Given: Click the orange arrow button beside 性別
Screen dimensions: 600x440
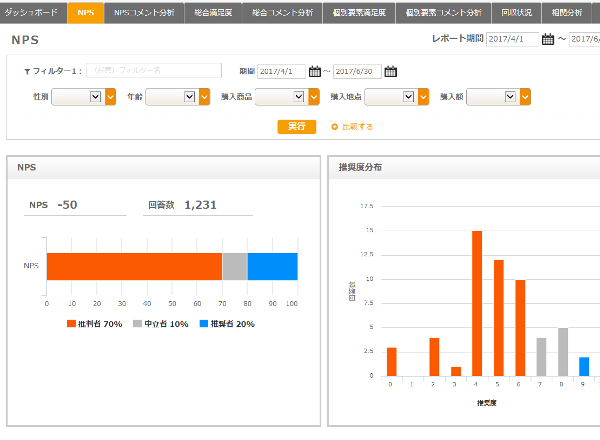Looking at the screenshot, I should pyautogui.click(x=111, y=97).
